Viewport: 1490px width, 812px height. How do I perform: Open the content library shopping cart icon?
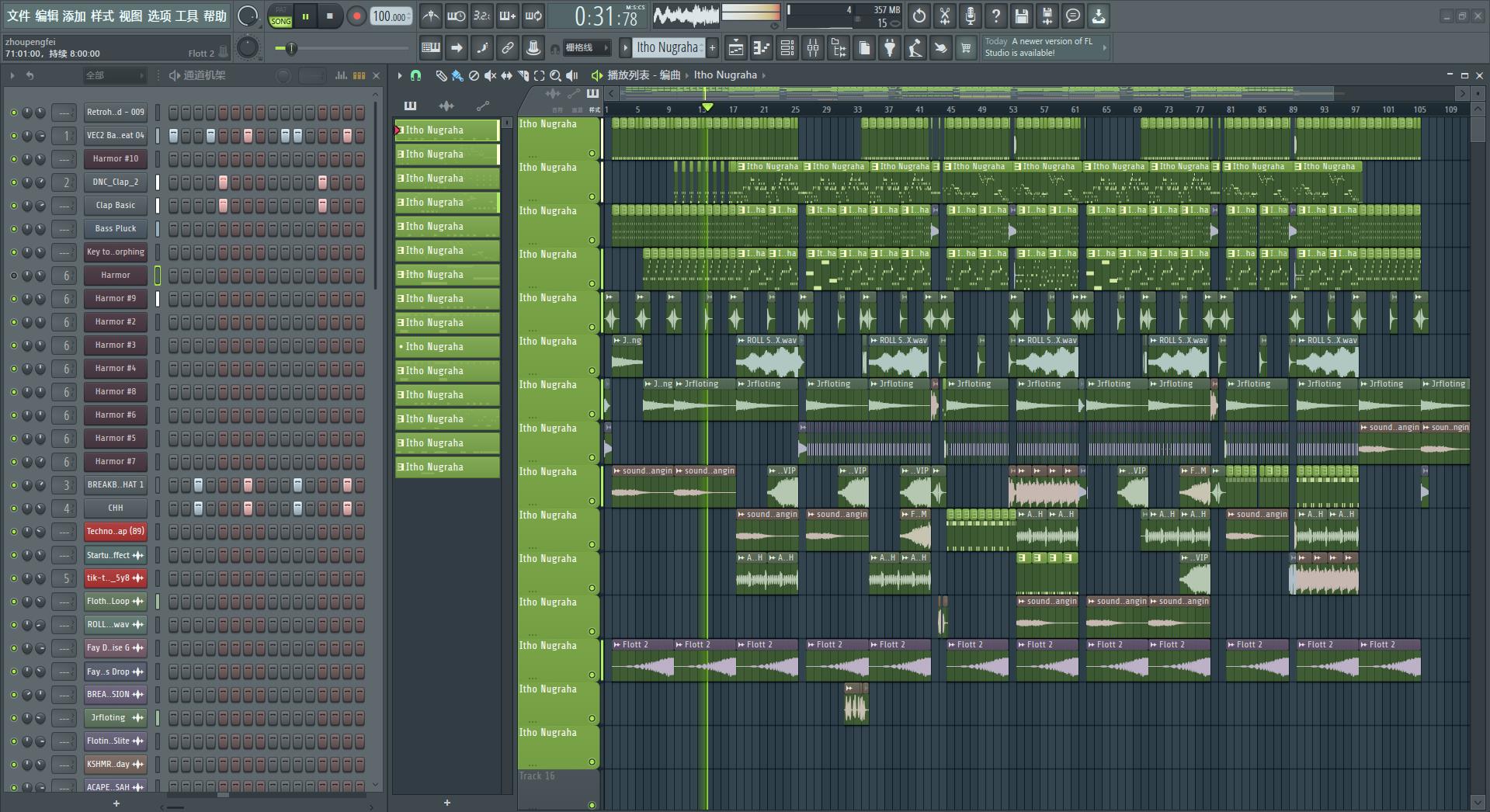(x=966, y=48)
